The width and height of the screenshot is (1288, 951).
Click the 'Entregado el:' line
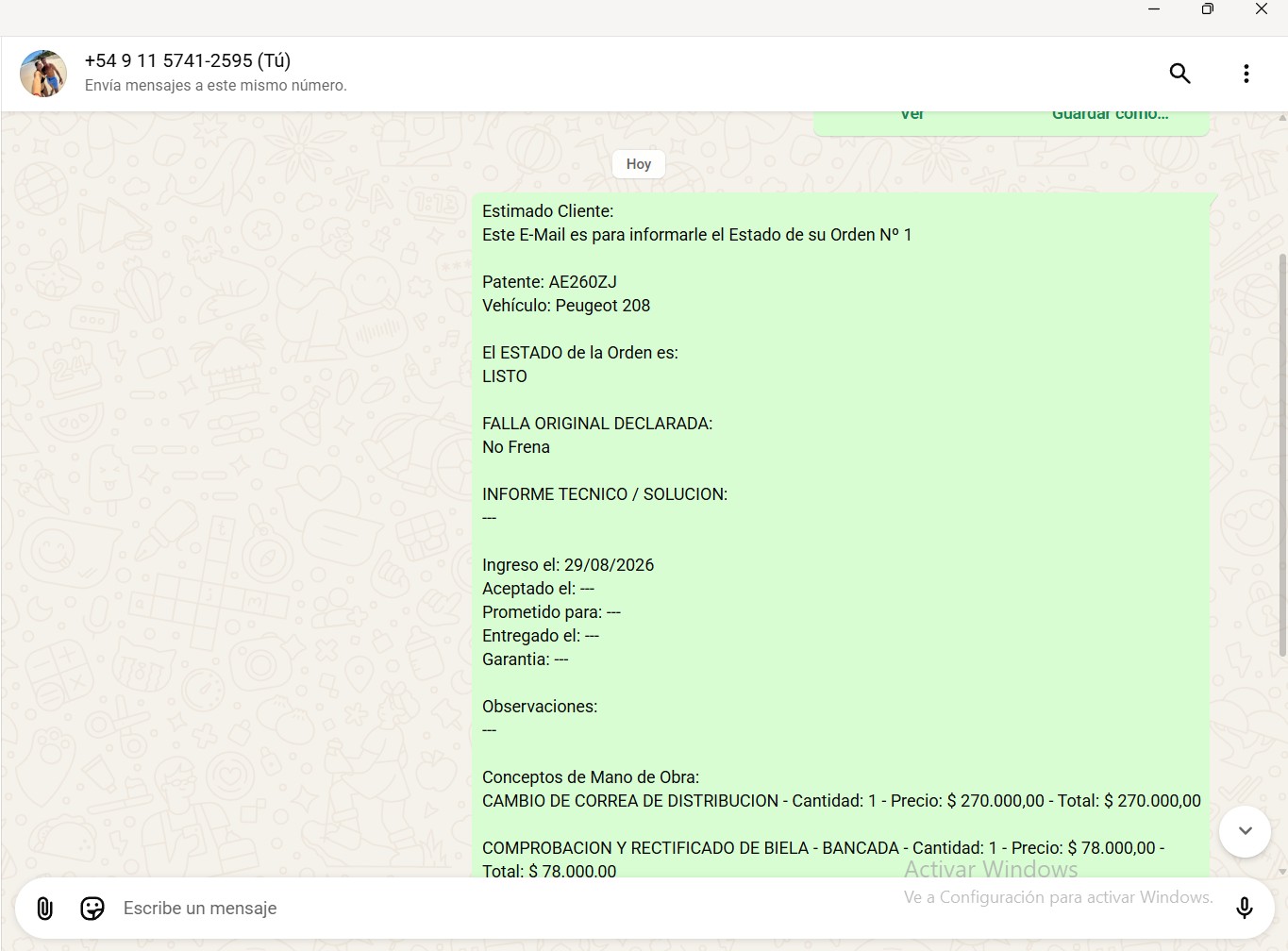click(x=541, y=636)
